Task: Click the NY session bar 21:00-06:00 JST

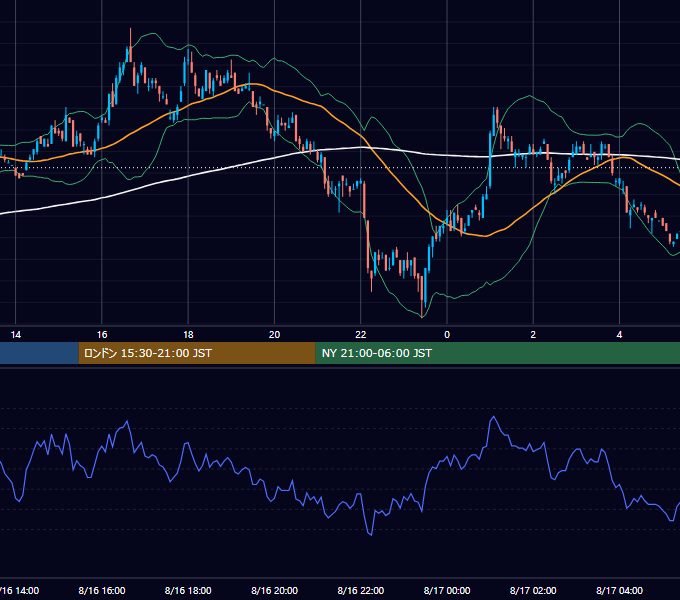Action: coord(497,353)
